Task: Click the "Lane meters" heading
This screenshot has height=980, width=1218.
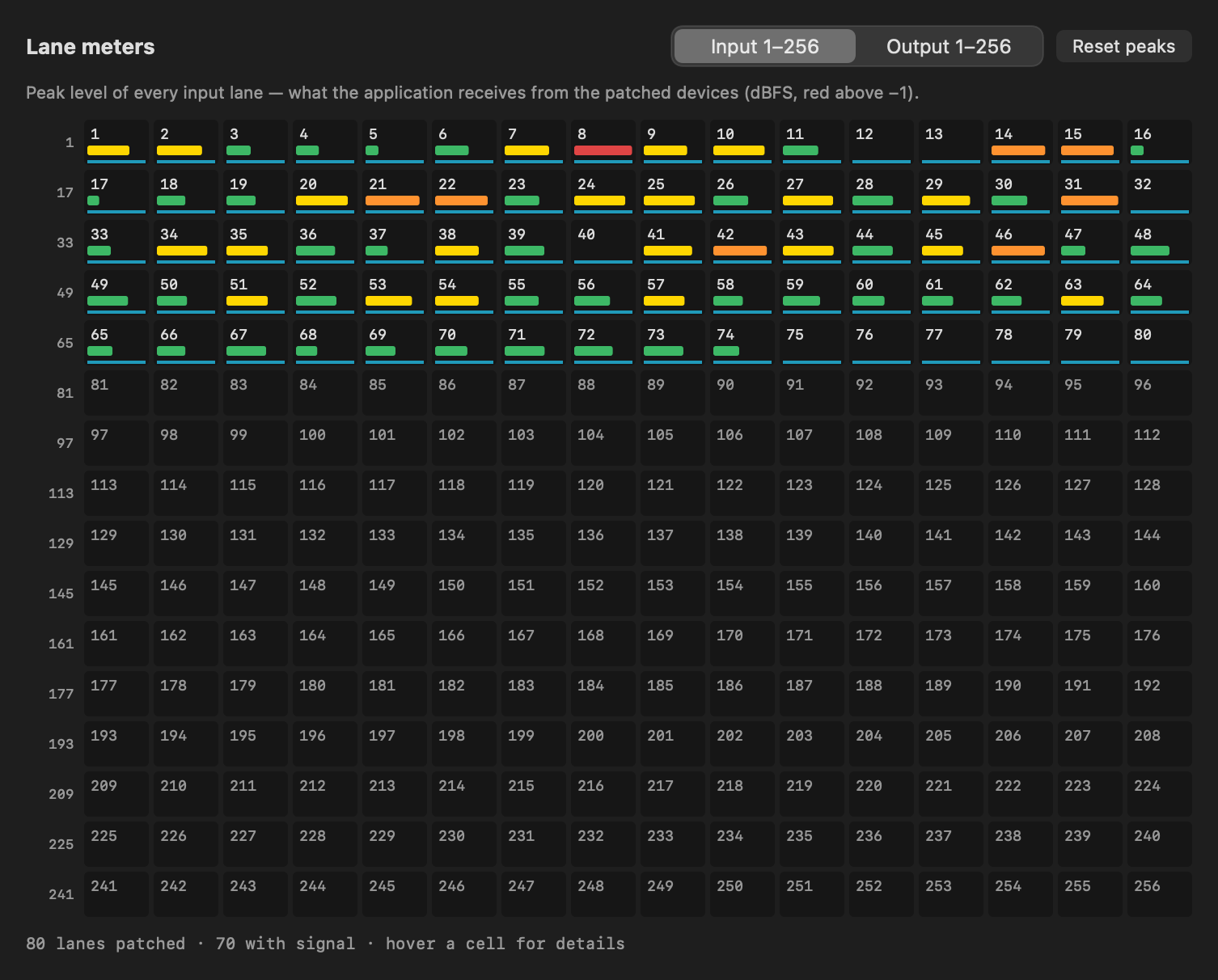Action: (x=91, y=47)
